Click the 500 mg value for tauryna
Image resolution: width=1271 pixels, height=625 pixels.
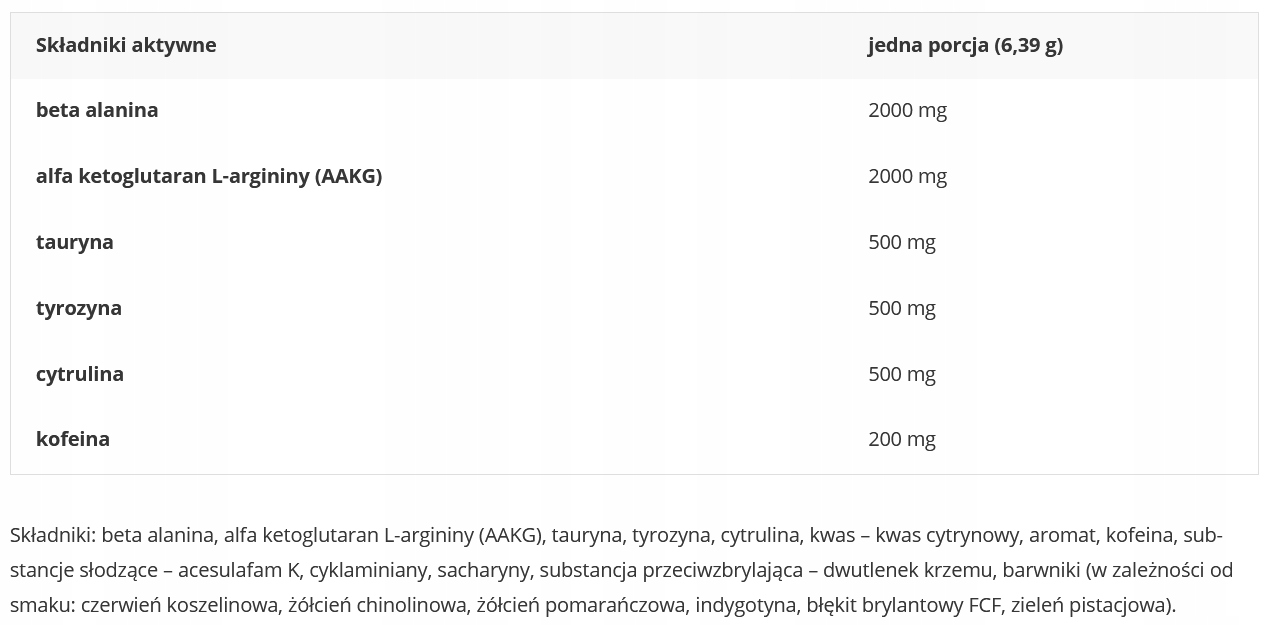click(902, 242)
